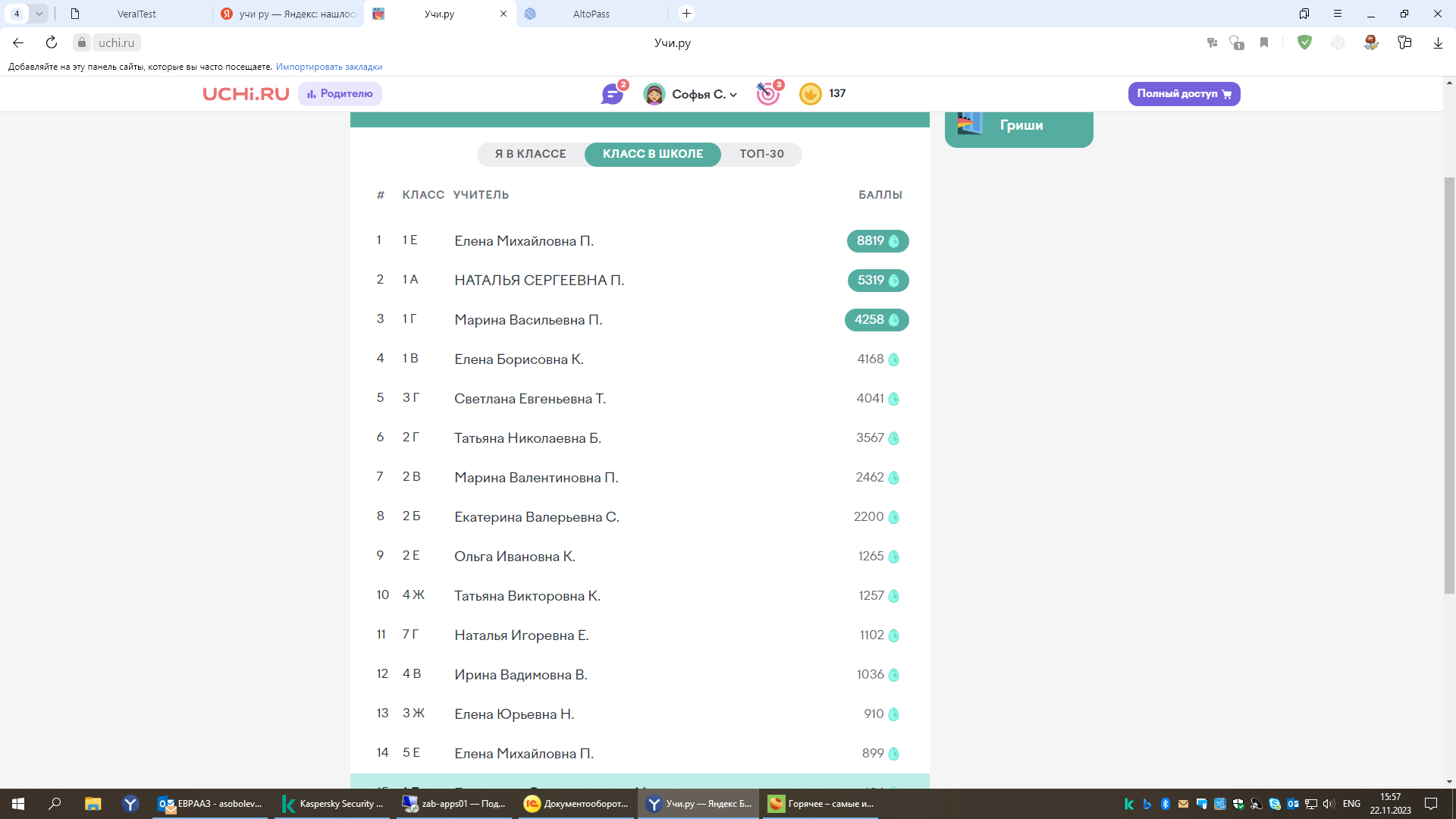The width and height of the screenshot is (1456, 819).
Task: Bookmark this page with the bookmark icon
Action: pos(1264,42)
